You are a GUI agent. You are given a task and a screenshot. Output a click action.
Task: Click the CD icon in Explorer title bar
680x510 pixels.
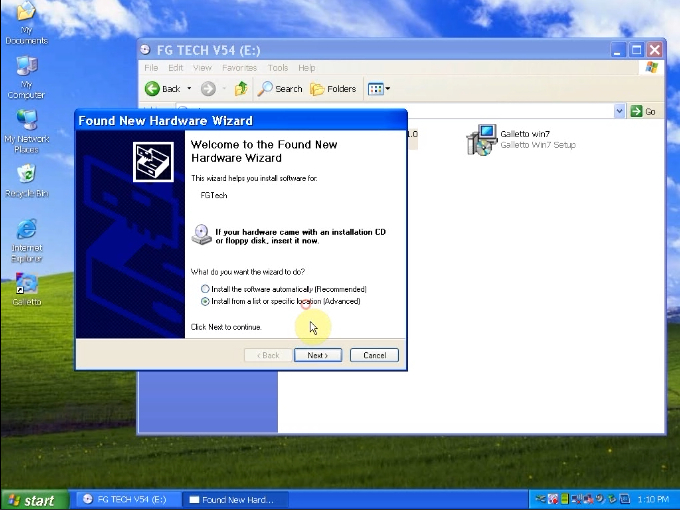[x=146, y=50]
